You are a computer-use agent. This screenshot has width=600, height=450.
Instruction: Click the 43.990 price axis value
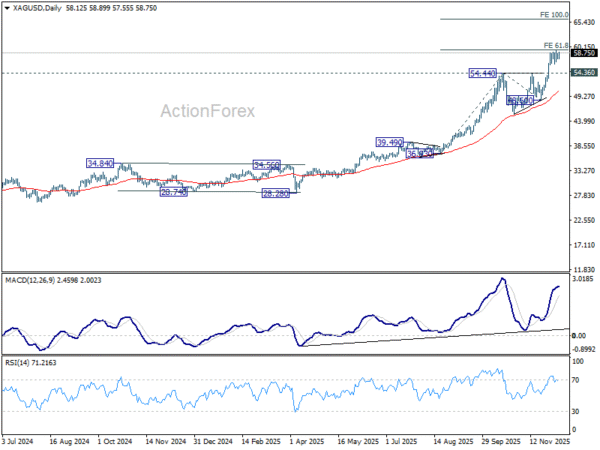pos(584,121)
